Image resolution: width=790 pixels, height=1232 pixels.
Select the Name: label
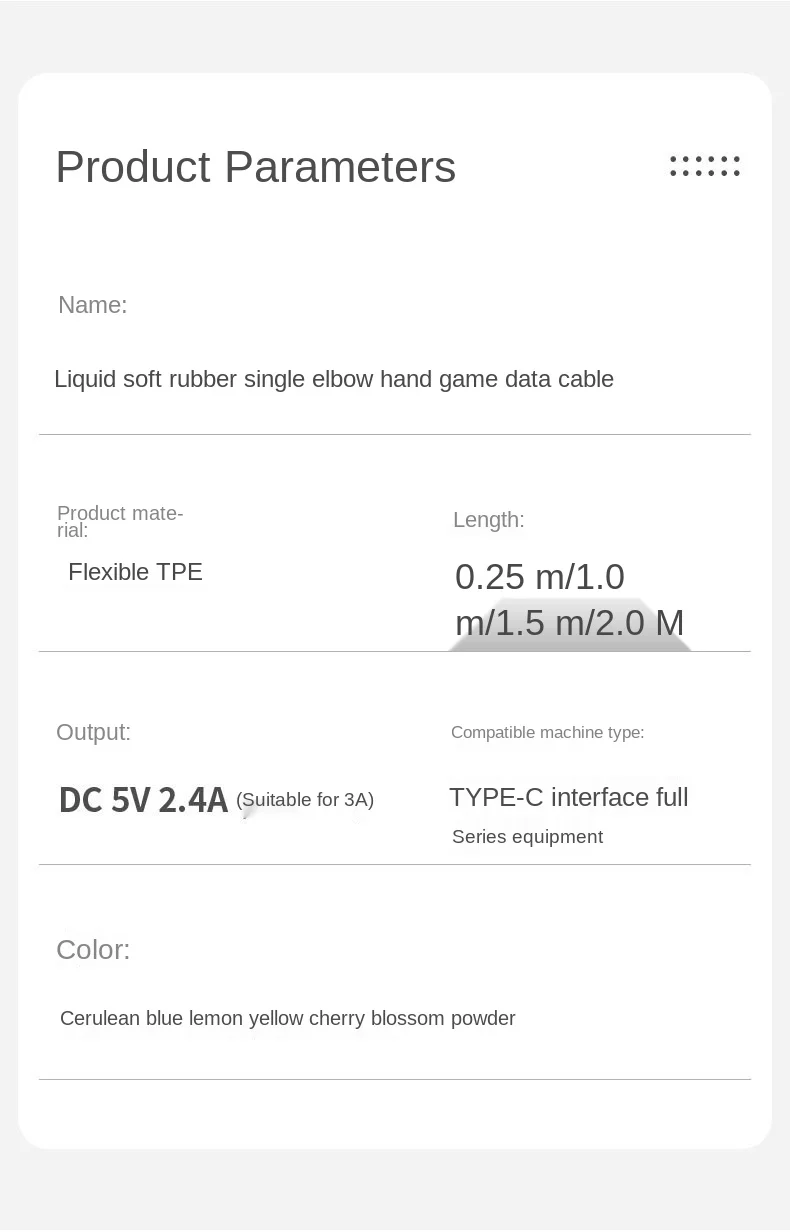(x=93, y=305)
